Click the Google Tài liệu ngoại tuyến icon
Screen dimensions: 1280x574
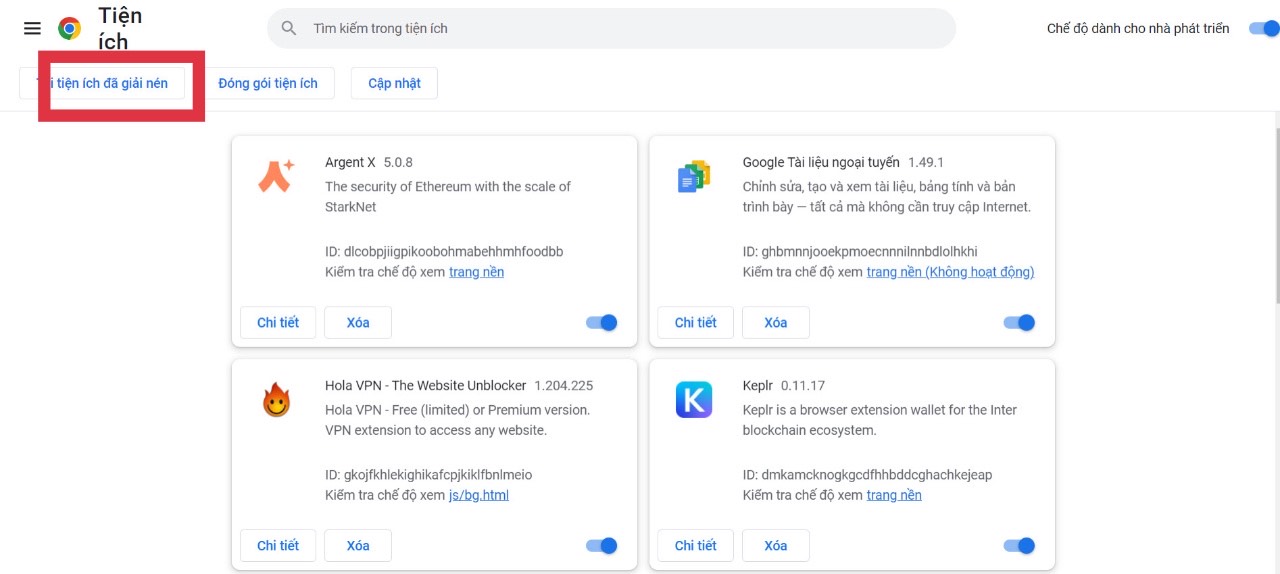(694, 176)
